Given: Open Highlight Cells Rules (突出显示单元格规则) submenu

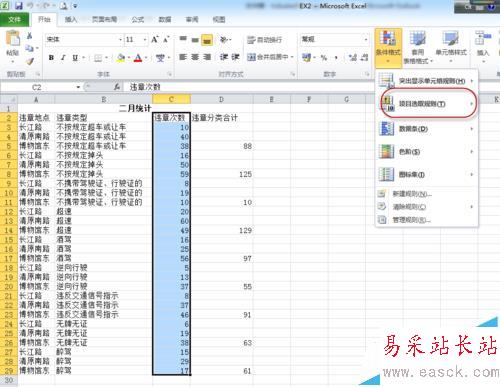Looking at the screenshot, I should pos(427,81).
